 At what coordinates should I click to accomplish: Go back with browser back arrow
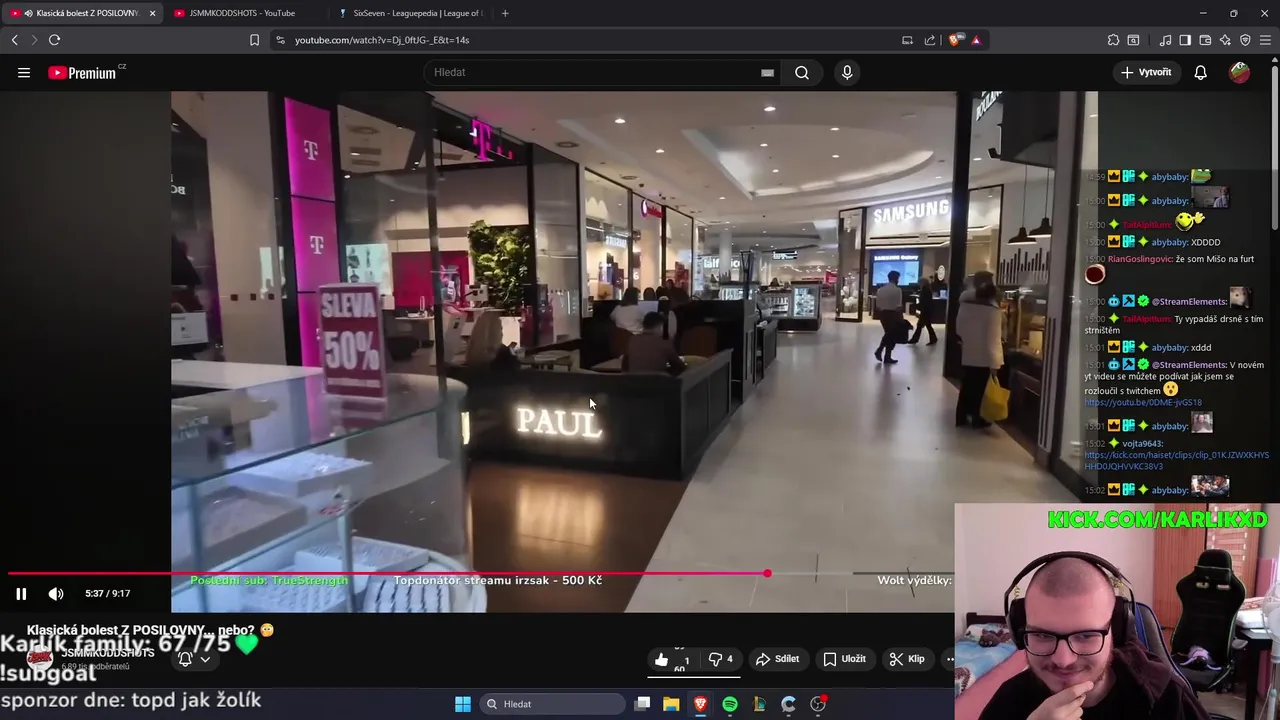(x=15, y=40)
